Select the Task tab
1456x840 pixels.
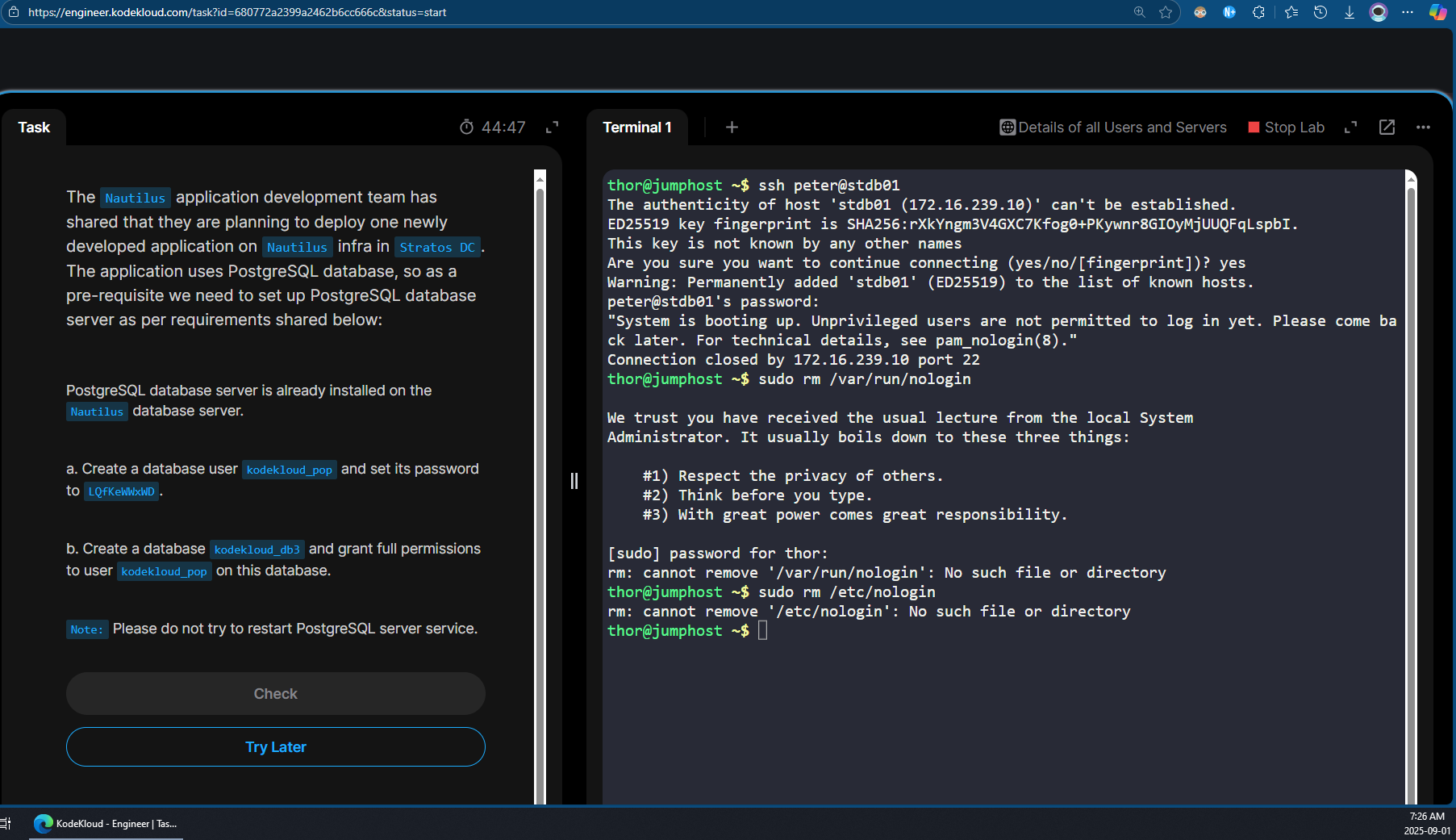coord(34,127)
